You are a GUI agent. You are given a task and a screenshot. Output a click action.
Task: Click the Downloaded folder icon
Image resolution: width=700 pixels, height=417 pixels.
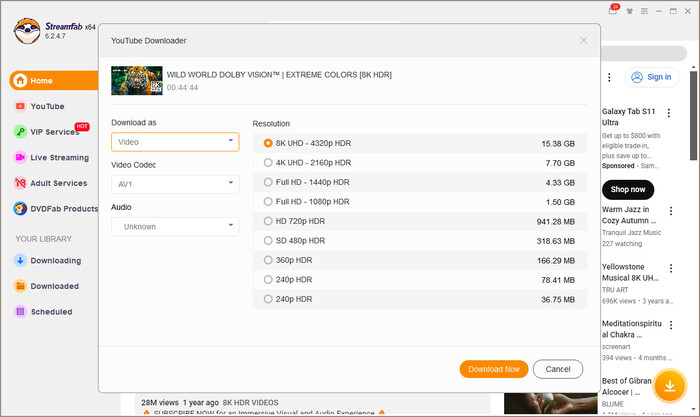pyautogui.click(x=20, y=286)
